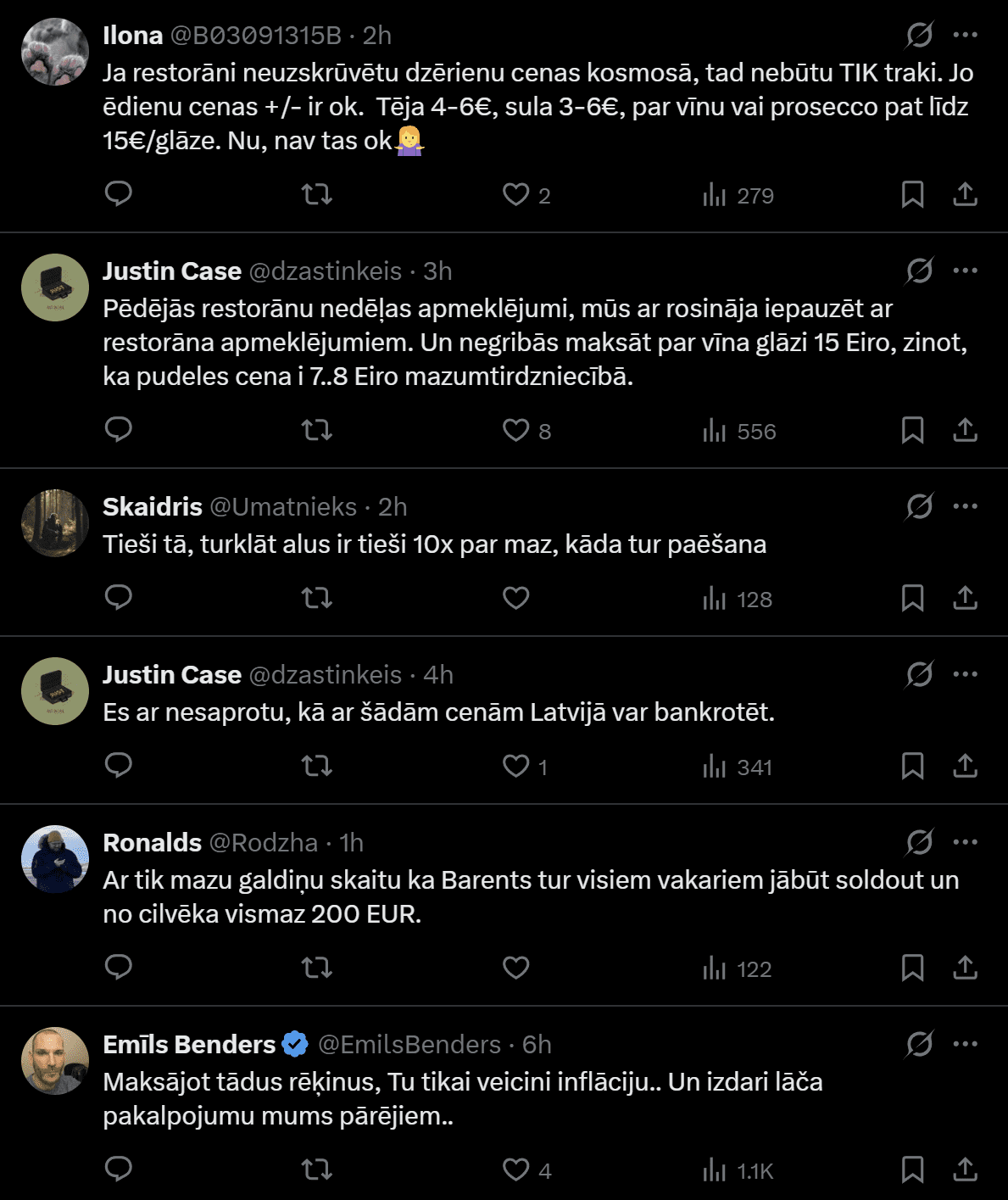1008x1200 pixels.
Task: Repost Emīls Benders' inflation tweet
Action: pyautogui.click(x=317, y=1170)
